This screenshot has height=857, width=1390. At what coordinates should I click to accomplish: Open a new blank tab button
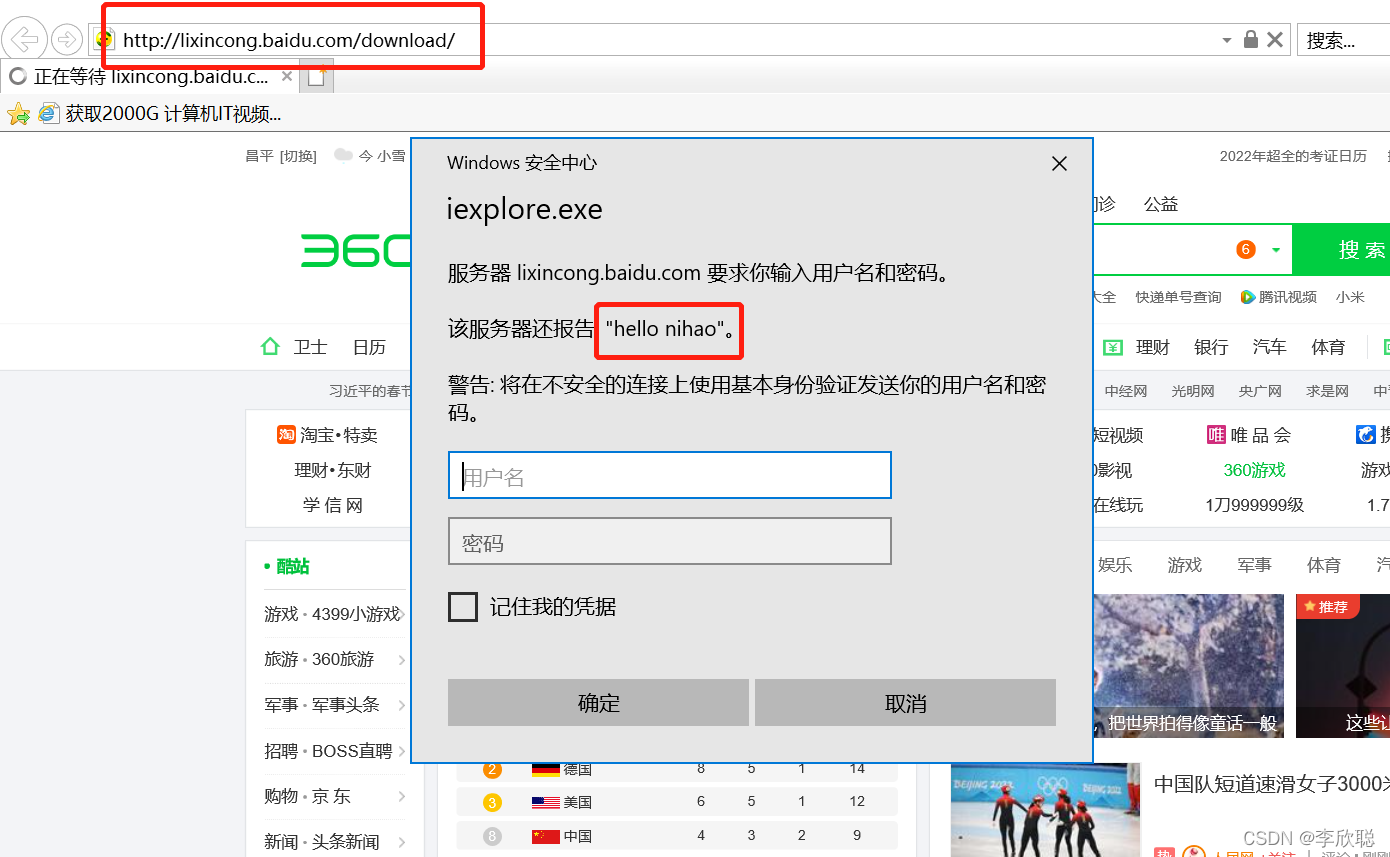tap(317, 77)
